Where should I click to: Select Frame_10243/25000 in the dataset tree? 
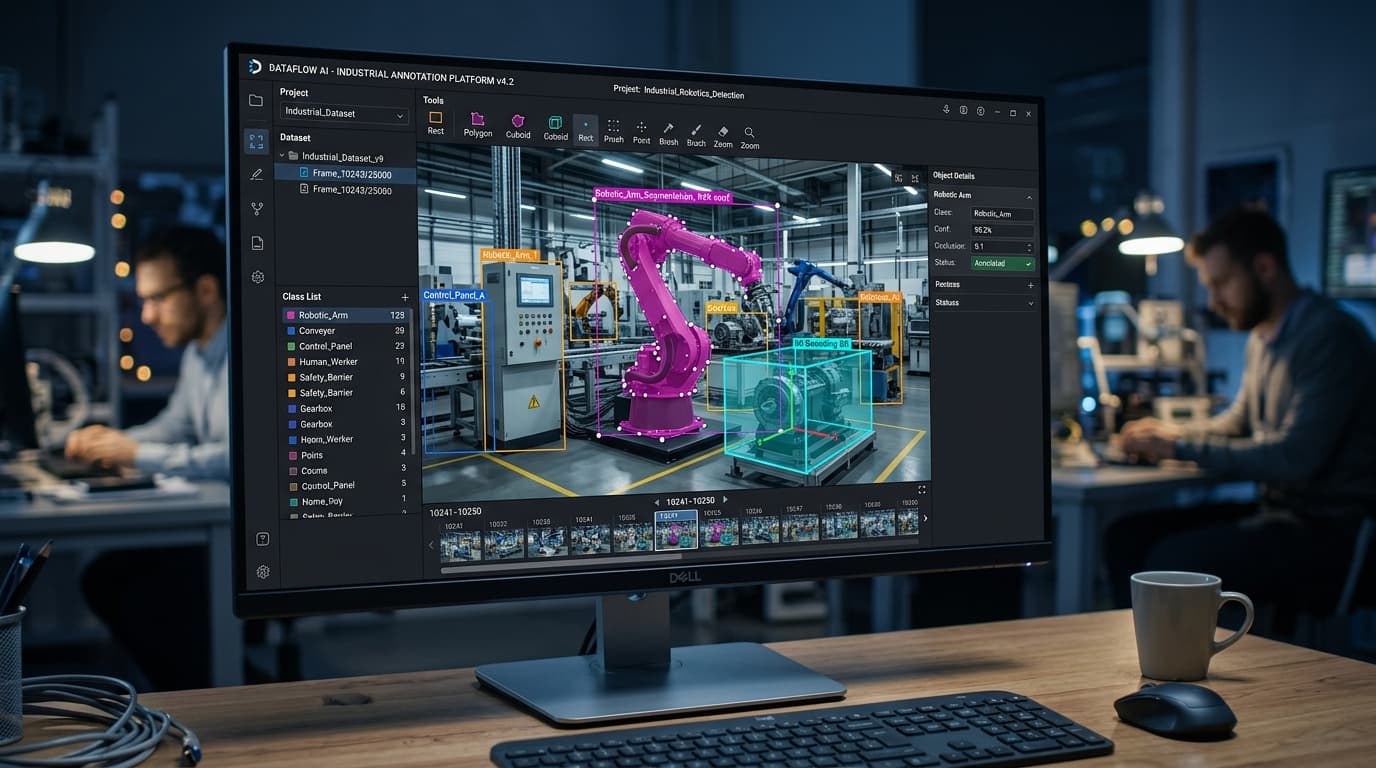pos(345,174)
